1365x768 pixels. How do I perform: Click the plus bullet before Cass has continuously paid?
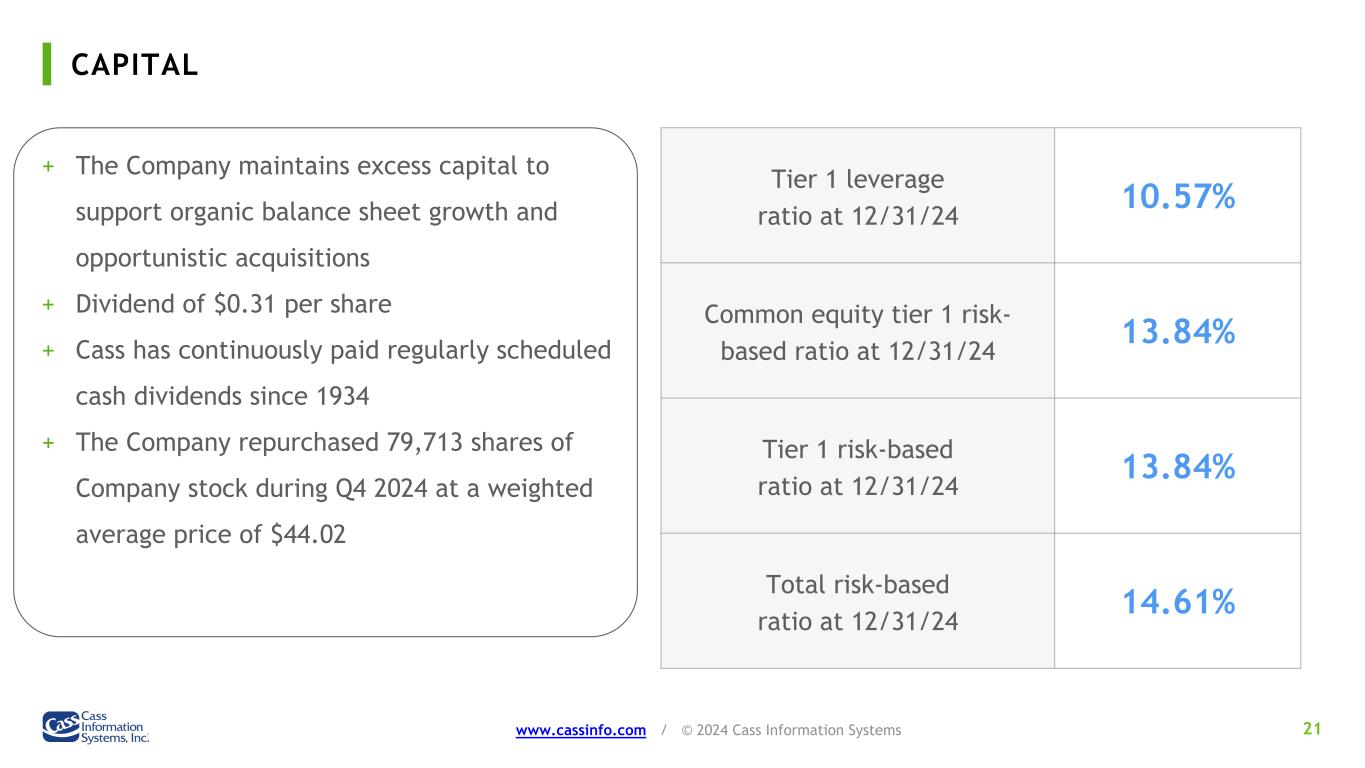pyautogui.click(x=48, y=351)
